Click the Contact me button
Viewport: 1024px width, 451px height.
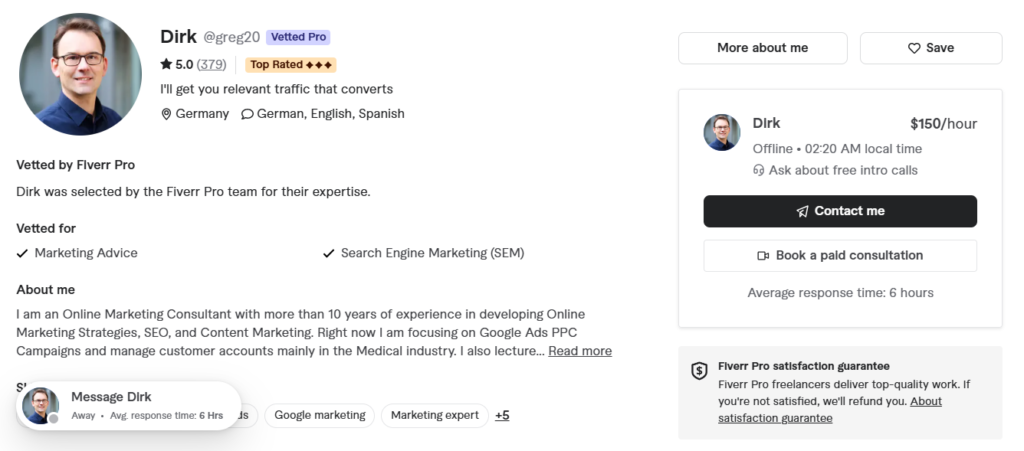click(x=840, y=211)
